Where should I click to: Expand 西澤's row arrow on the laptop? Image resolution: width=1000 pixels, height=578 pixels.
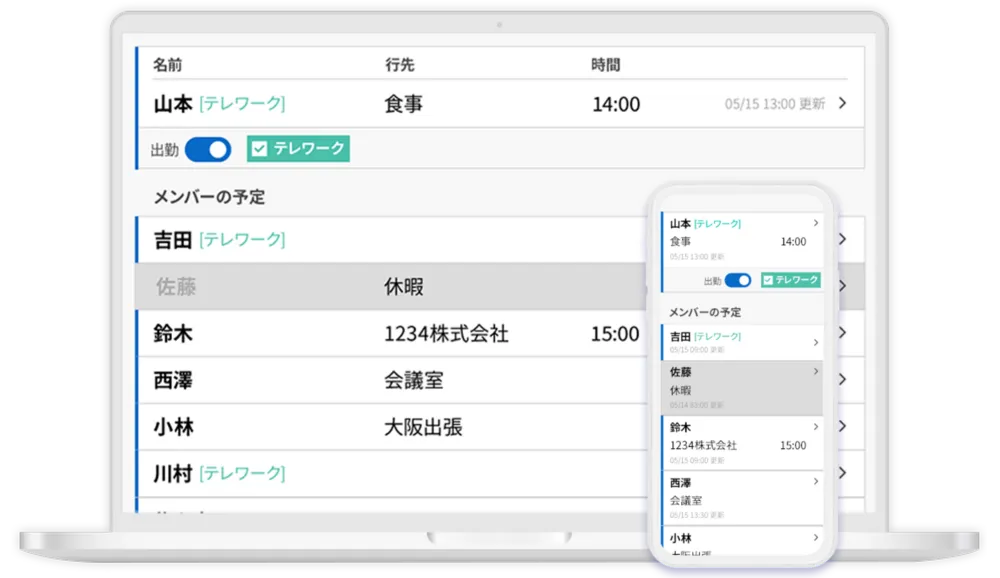843,380
